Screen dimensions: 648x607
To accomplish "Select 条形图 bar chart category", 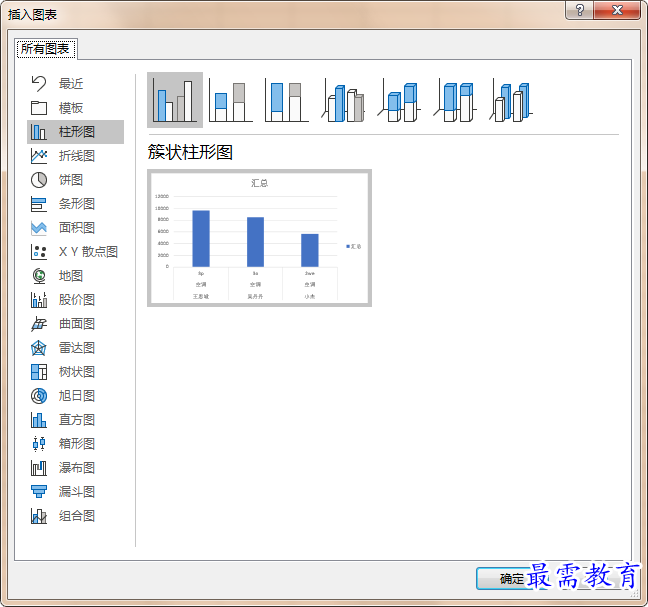I will [x=75, y=204].
